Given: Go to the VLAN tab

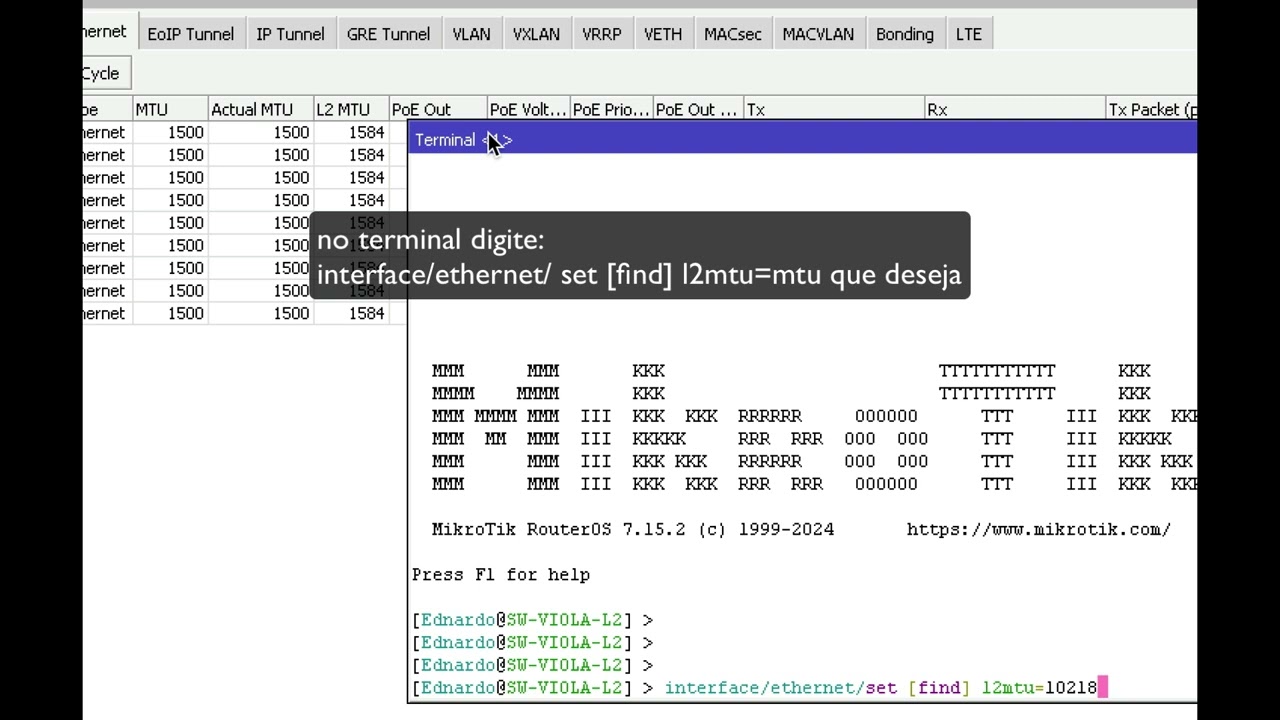Looking at the screenshot, I should point(471,34).
